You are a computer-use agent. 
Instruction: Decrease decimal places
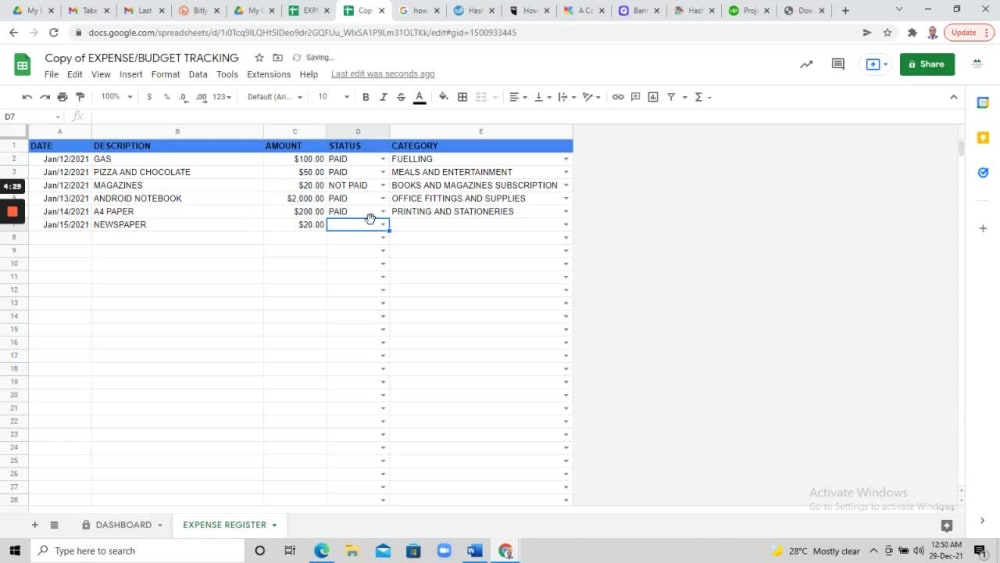pos(184,97)
